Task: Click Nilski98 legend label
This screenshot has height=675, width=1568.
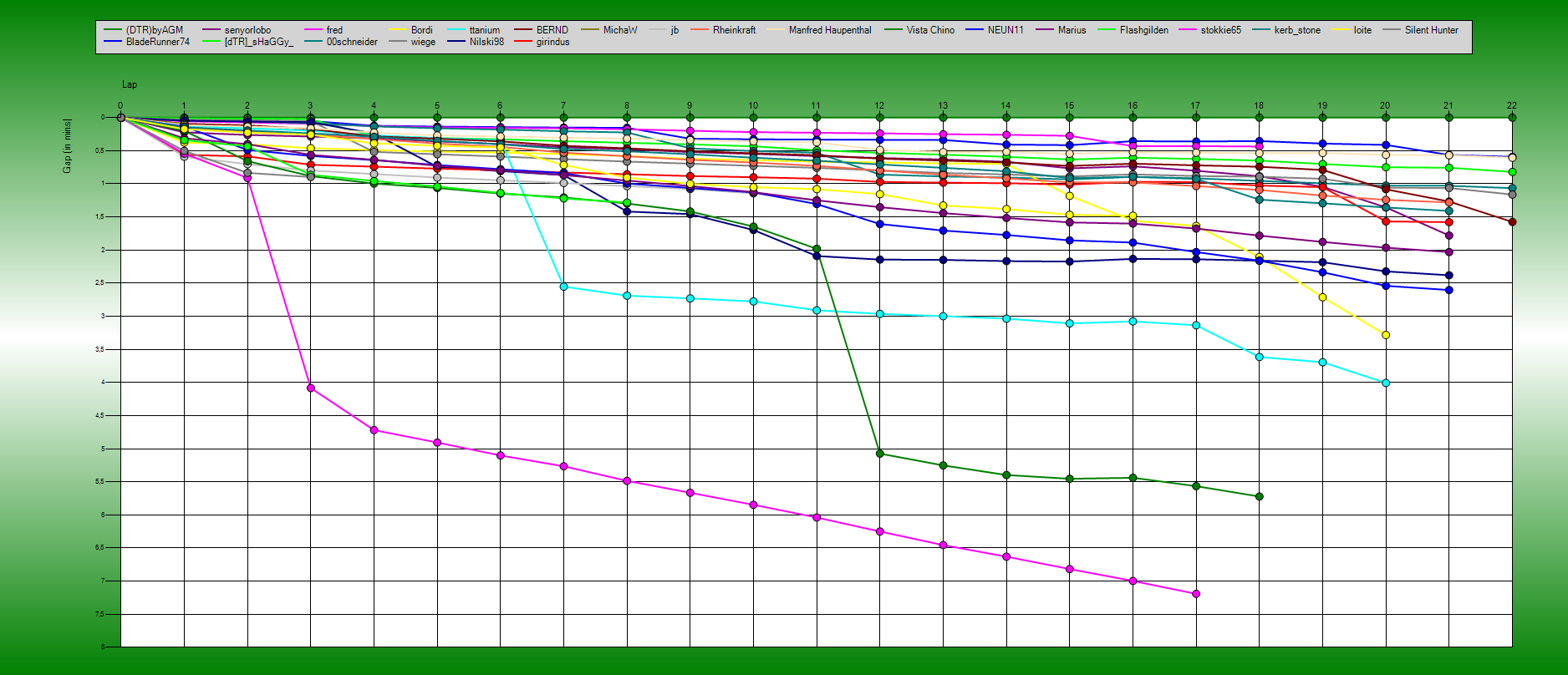Action: 486,42
